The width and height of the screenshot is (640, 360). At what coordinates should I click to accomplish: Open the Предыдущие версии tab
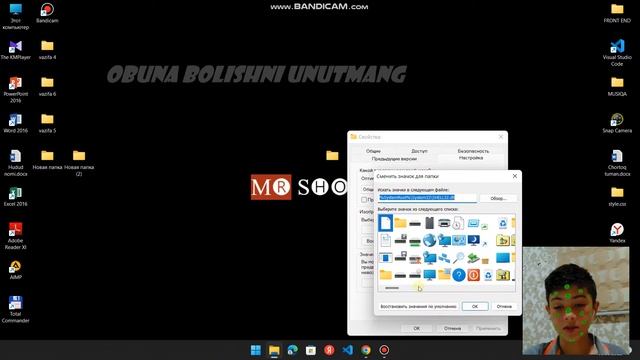tap(394, 159)
